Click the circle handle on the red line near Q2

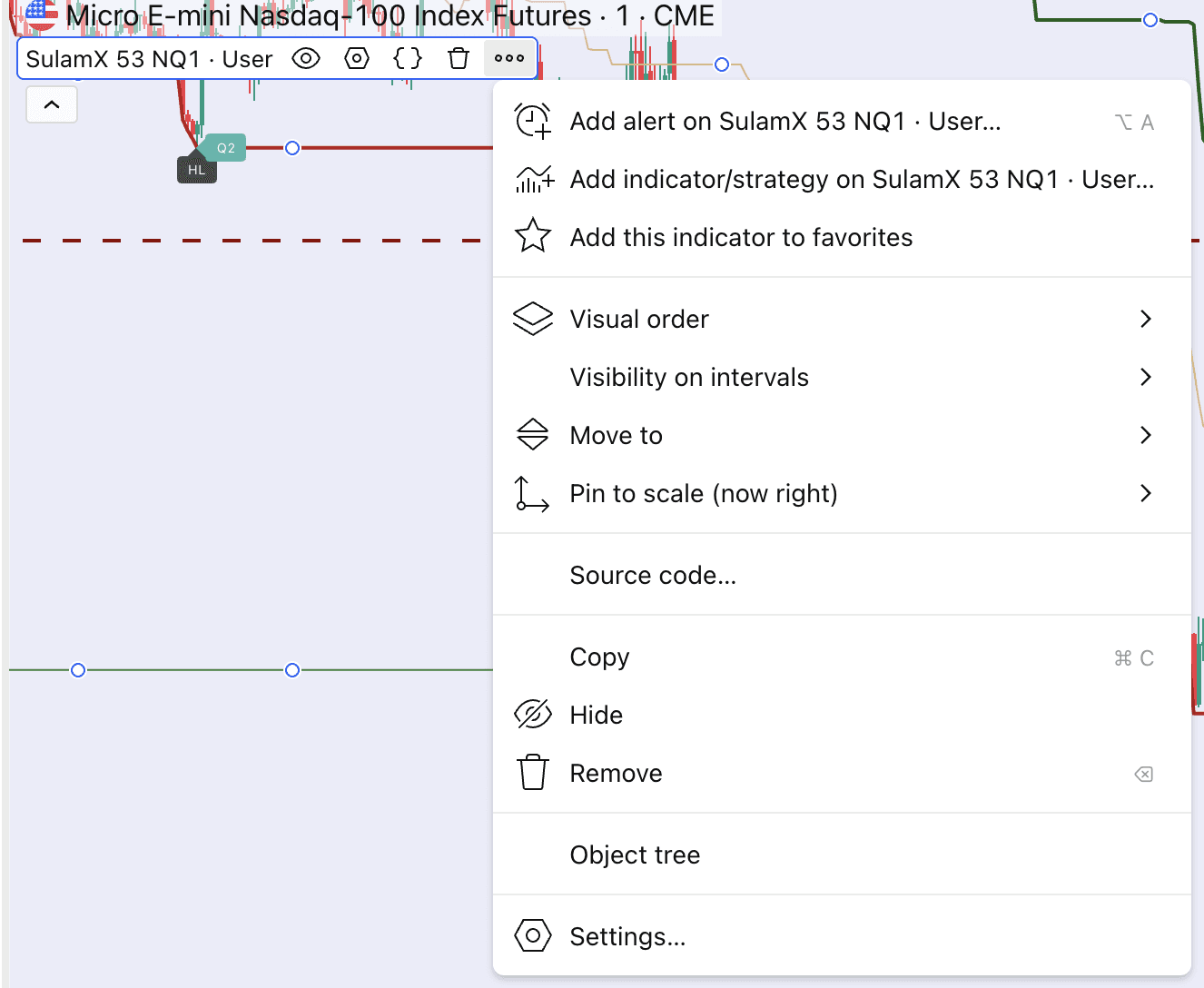click(x=292, y=148)
